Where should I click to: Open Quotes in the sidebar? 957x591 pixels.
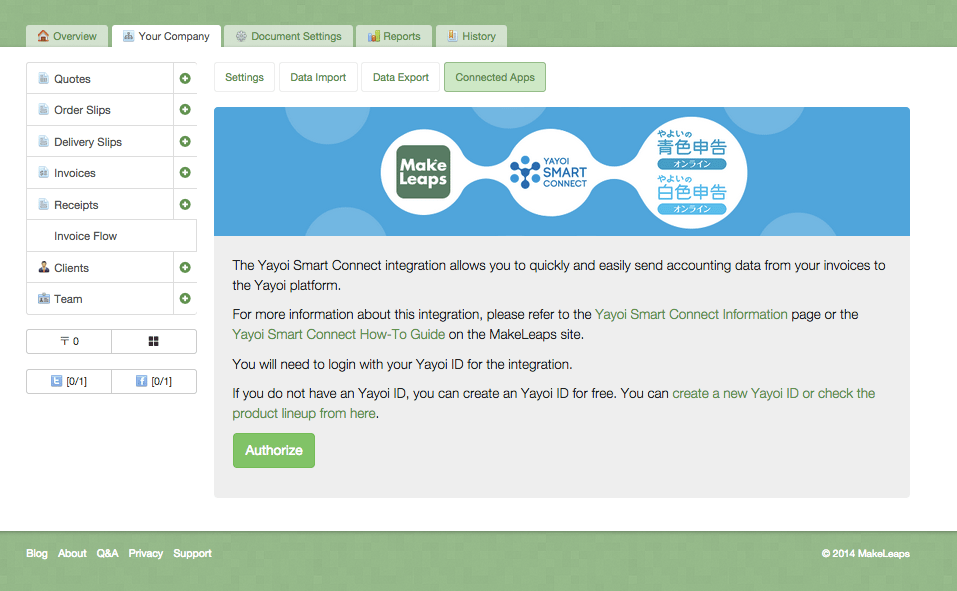tap(100, 78)
